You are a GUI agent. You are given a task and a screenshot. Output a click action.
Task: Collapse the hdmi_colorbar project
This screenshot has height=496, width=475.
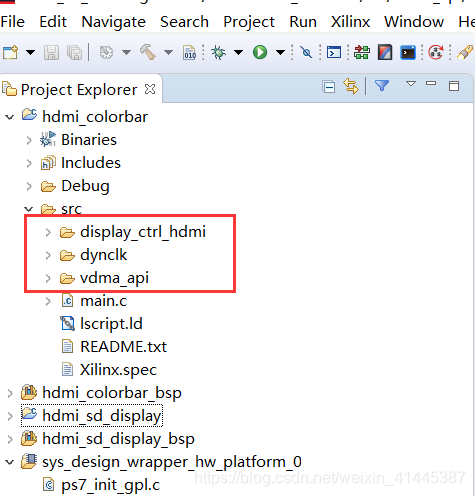click(x=10, y=117)
